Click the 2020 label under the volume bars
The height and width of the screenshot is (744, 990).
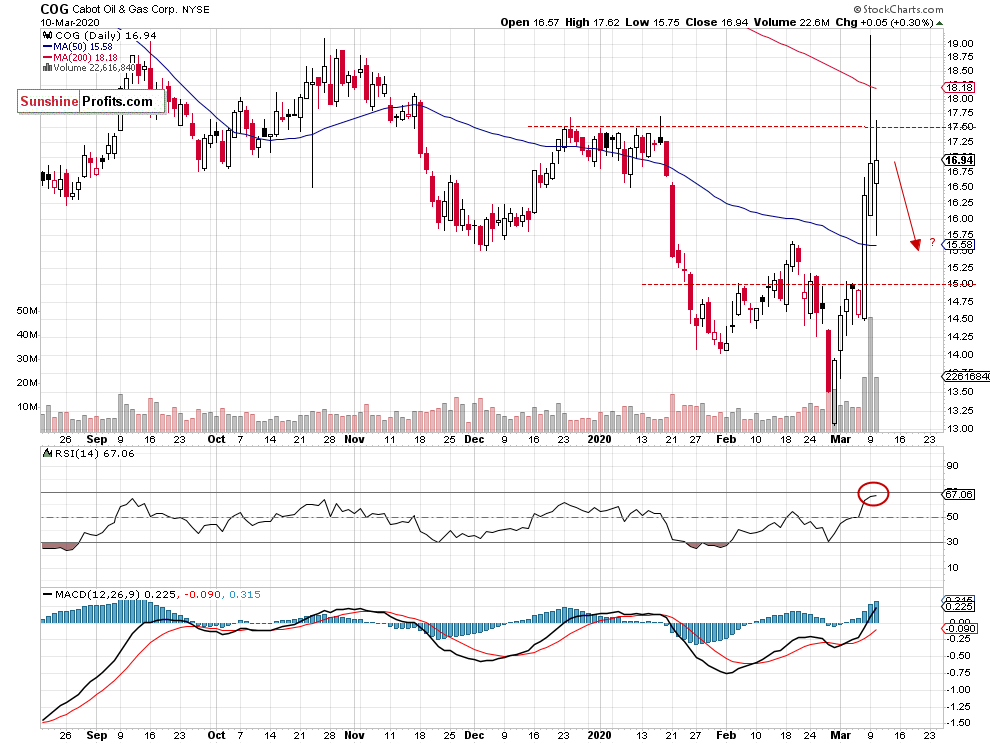(x=599, y=440)
